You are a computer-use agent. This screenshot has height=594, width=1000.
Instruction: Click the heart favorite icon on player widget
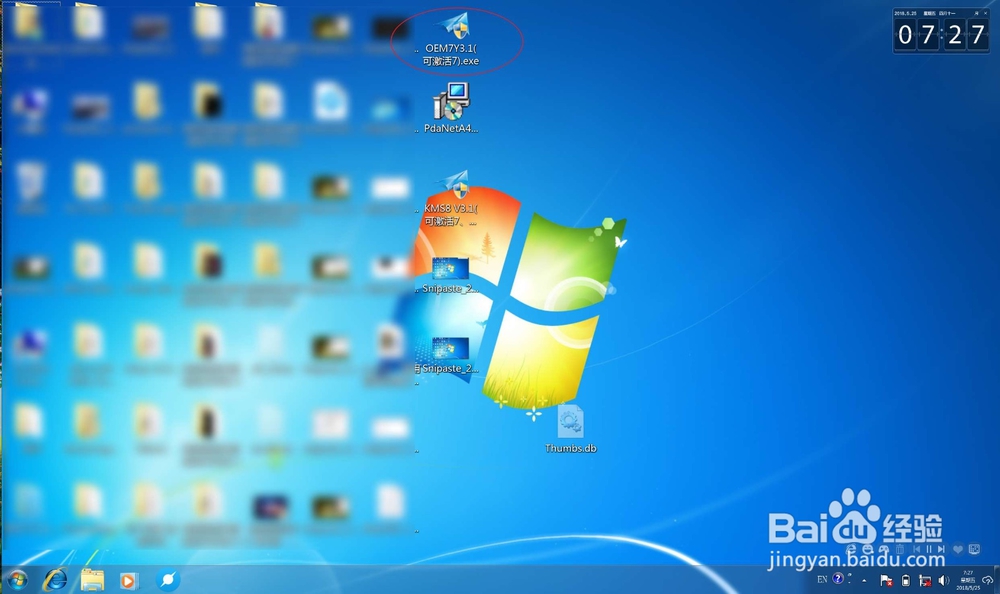(x=958, y=549)
